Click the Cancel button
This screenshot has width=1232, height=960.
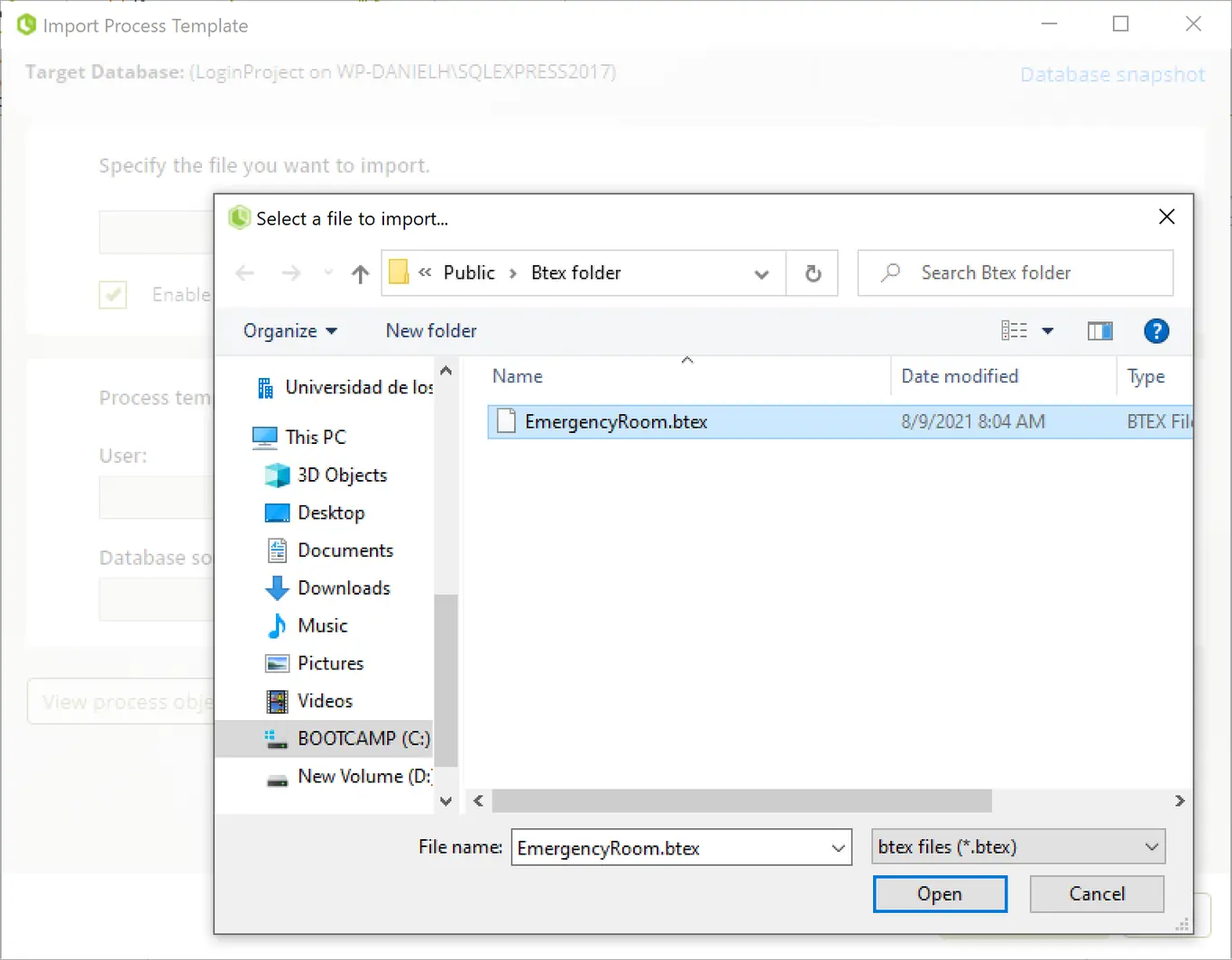click(x=1097, y=894)
